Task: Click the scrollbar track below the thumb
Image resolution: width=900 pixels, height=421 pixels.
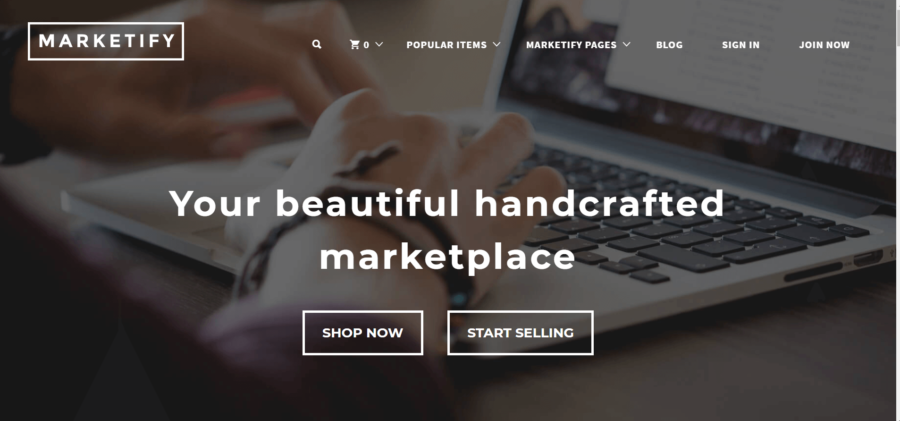Action: point(897,230)
